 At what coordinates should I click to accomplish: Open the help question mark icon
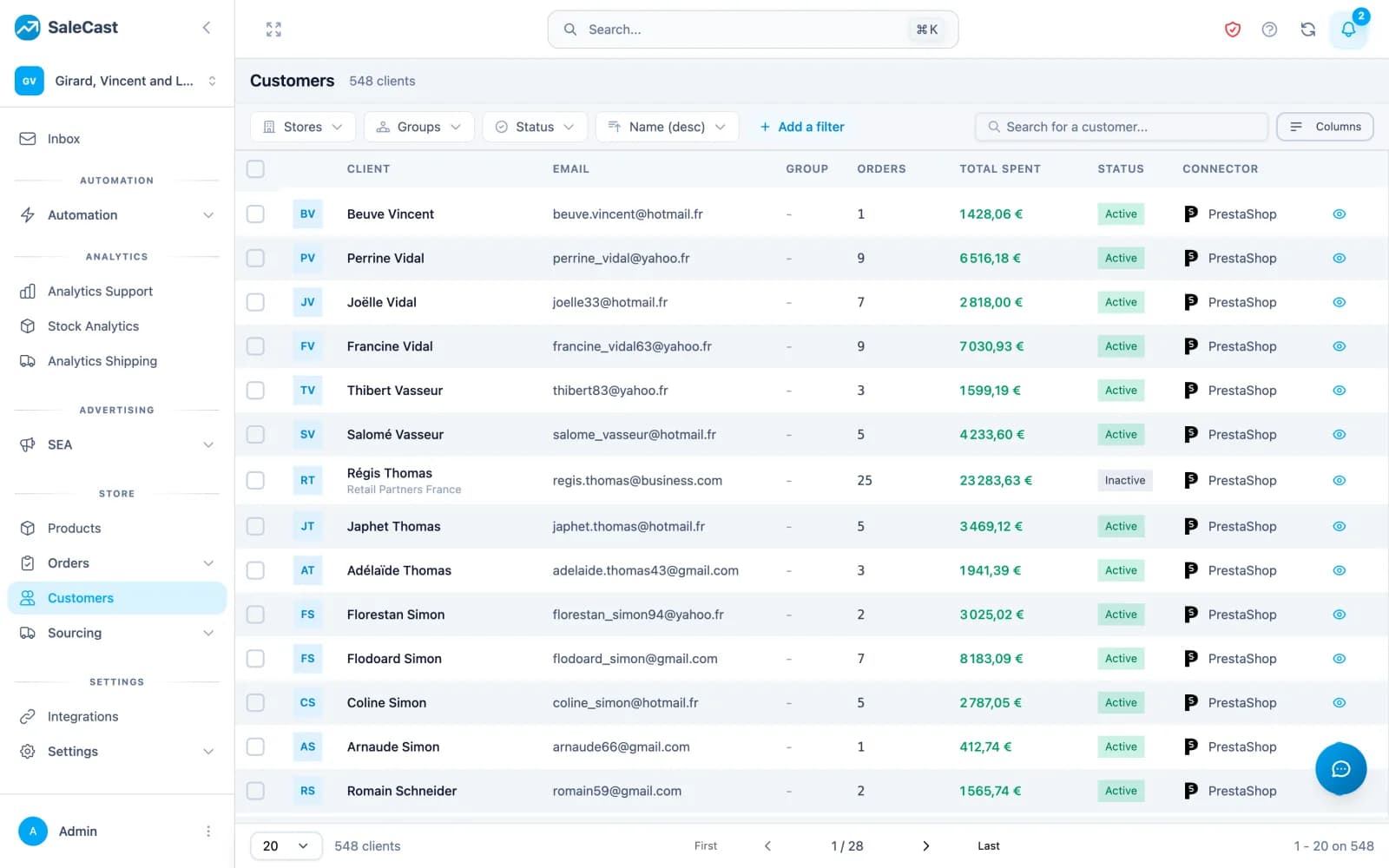click(1269, 30)
